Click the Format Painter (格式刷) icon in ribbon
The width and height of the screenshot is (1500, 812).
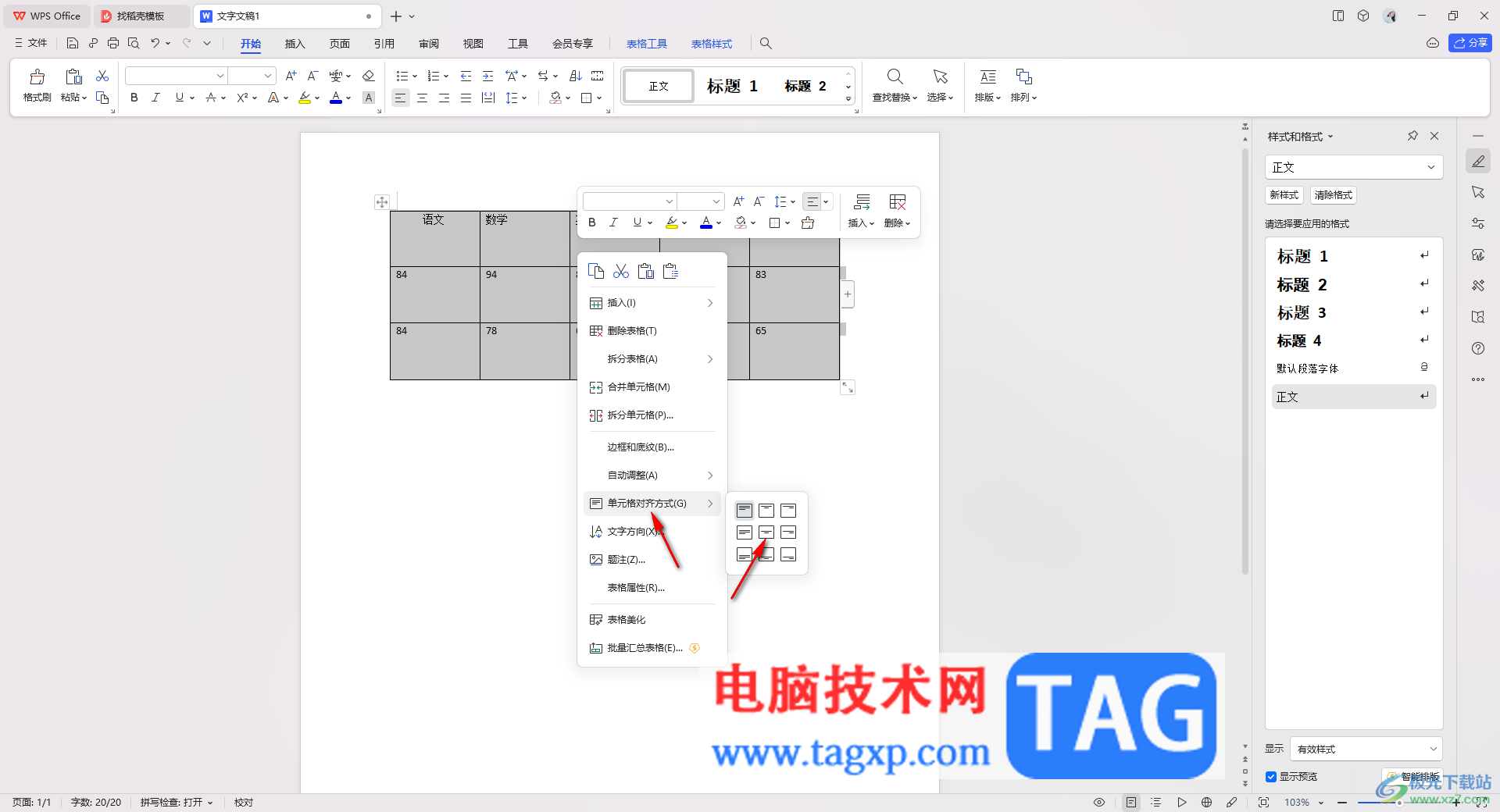point(37,77)
